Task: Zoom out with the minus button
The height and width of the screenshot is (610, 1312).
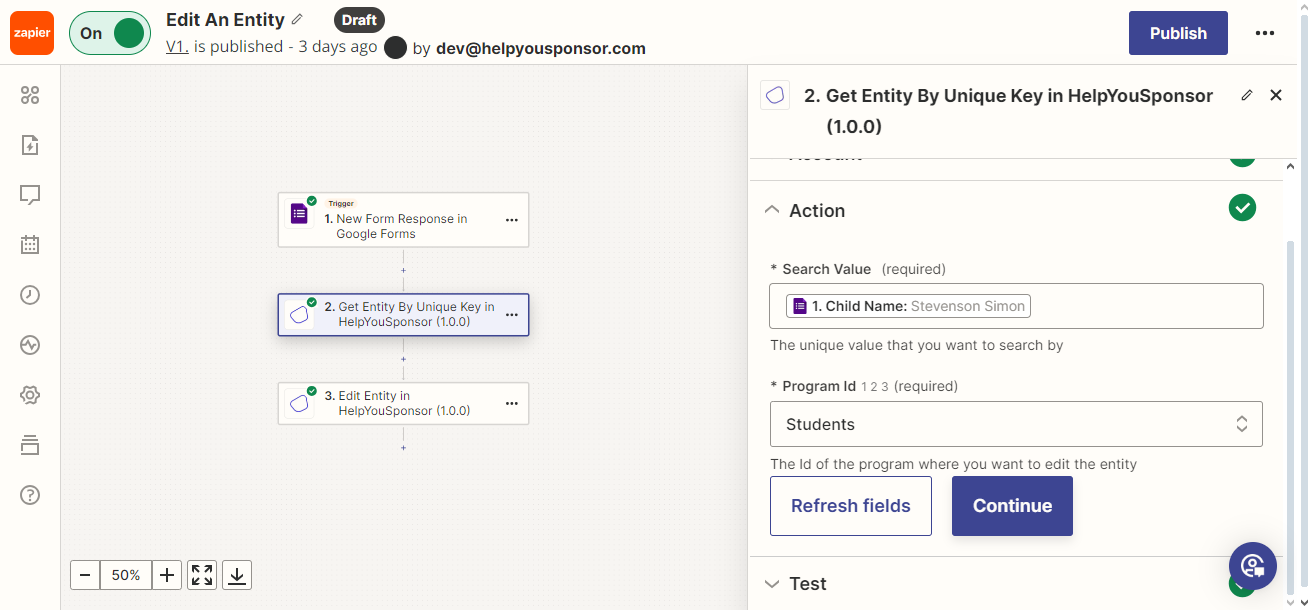Action: (x=85, y=575)
